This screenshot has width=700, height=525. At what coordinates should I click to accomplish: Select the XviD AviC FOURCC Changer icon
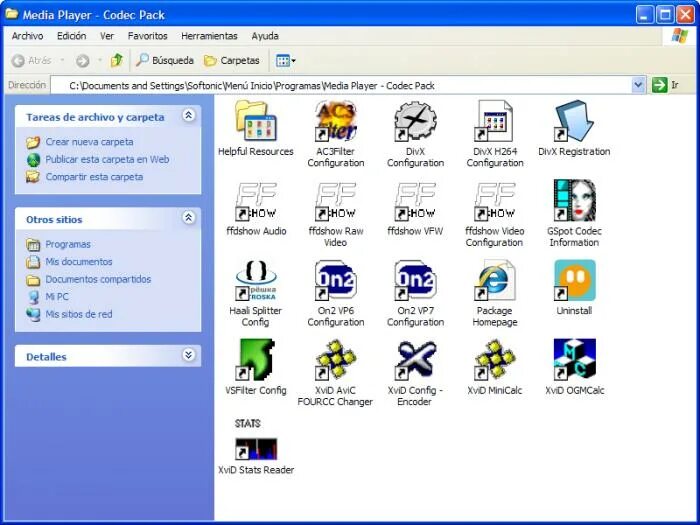[x=336, y=360]
